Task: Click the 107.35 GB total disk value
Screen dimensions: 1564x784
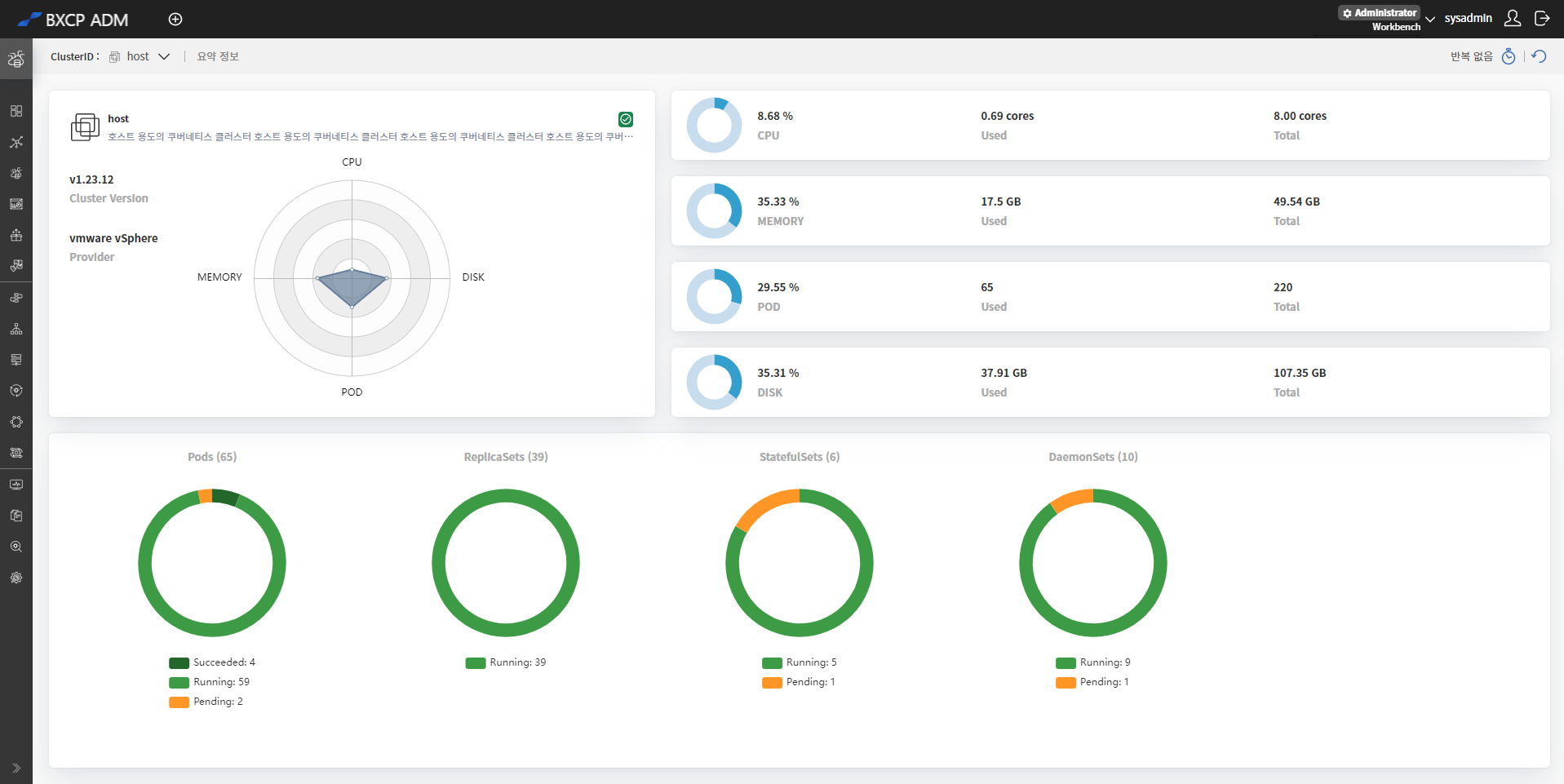Action: coord(1300,373)
